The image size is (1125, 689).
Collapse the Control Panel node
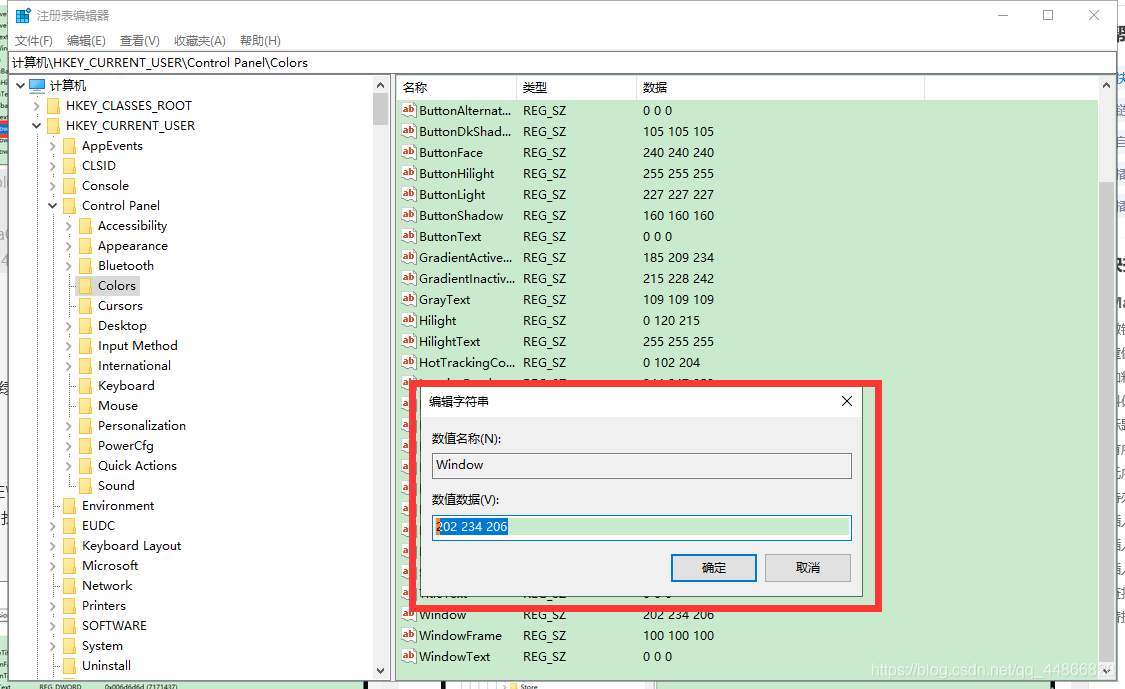coord(53,205)
